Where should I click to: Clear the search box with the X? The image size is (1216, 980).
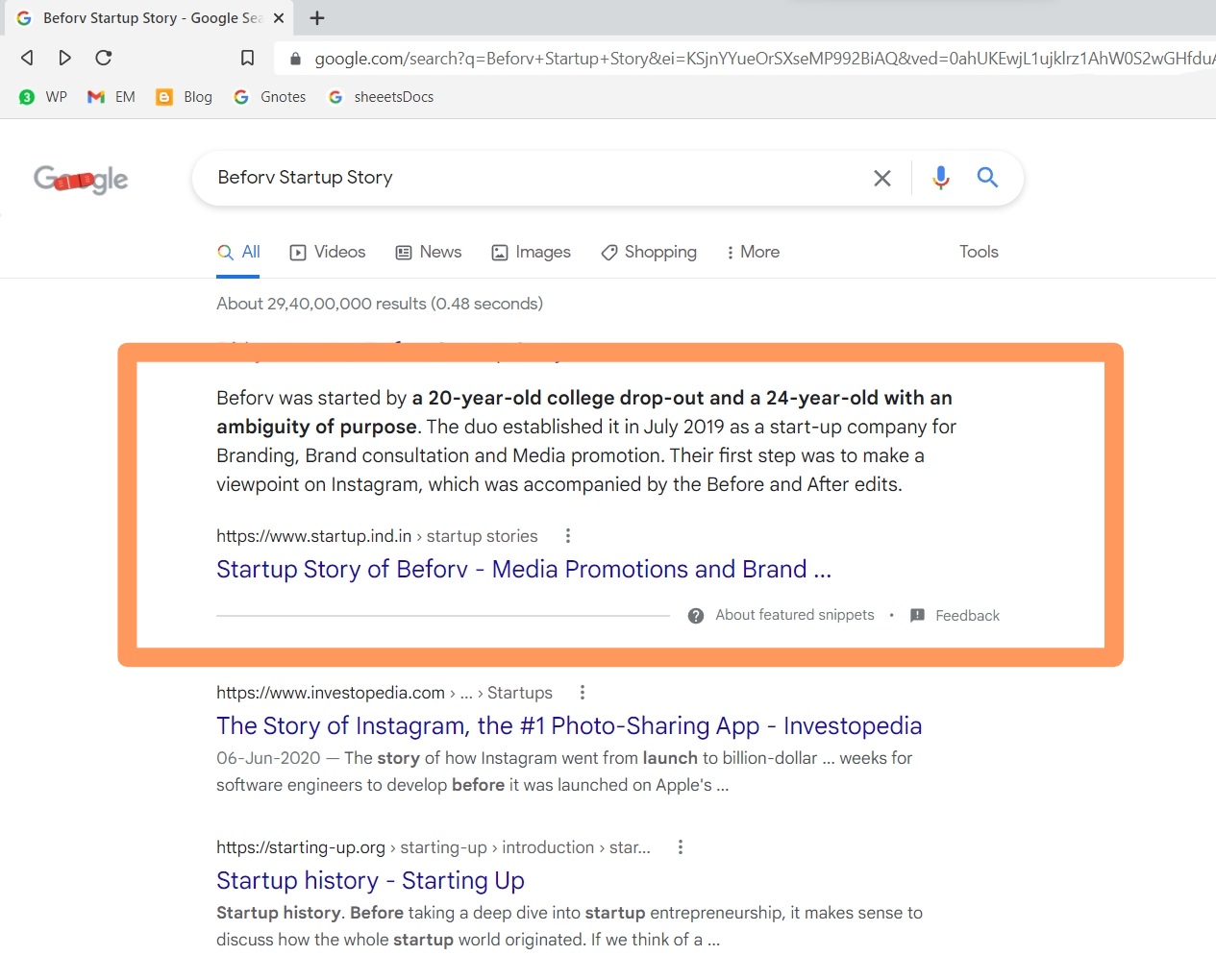pyautogui.click(x=881, y=178)
